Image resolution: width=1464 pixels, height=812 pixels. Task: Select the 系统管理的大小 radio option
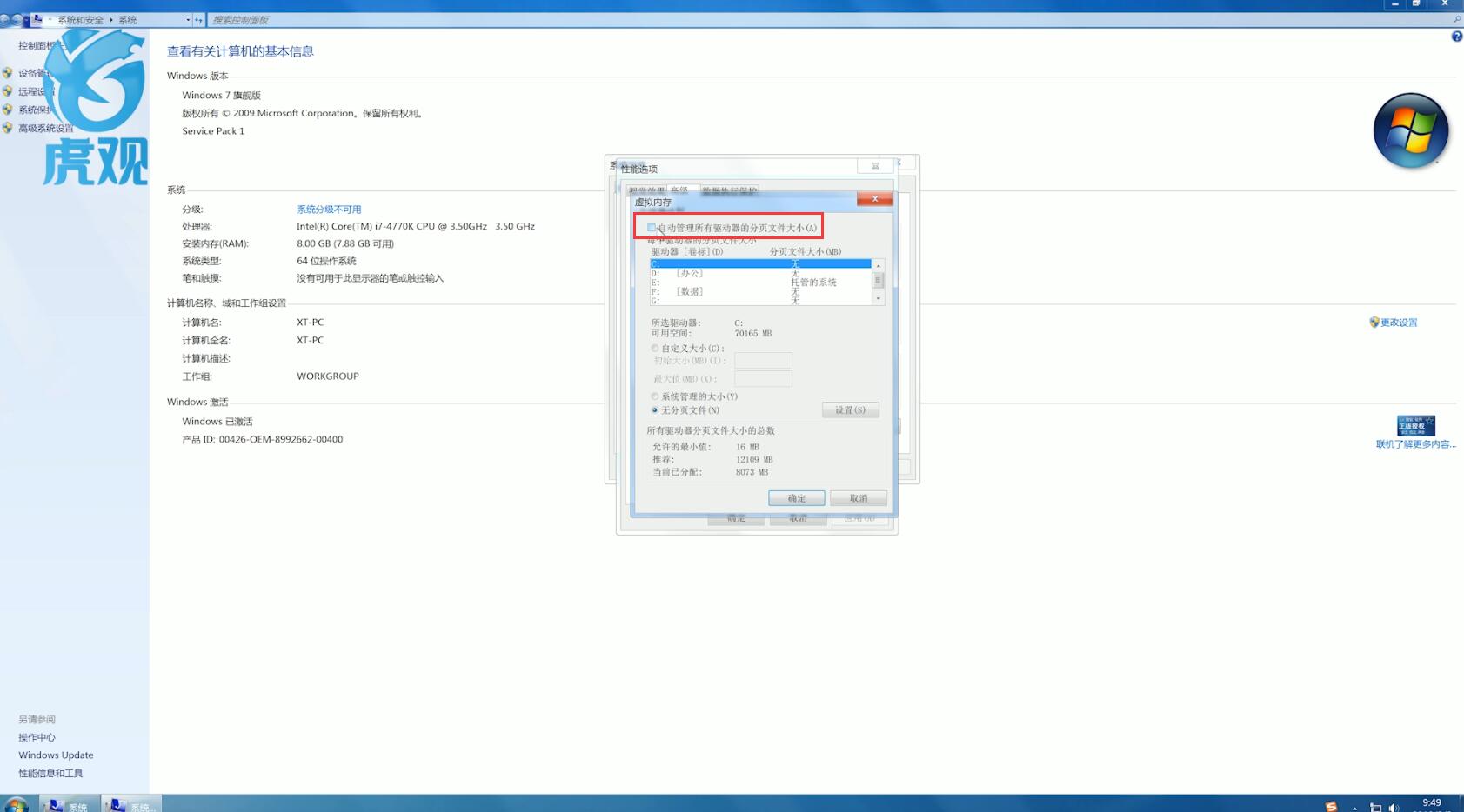click(655, 396)
